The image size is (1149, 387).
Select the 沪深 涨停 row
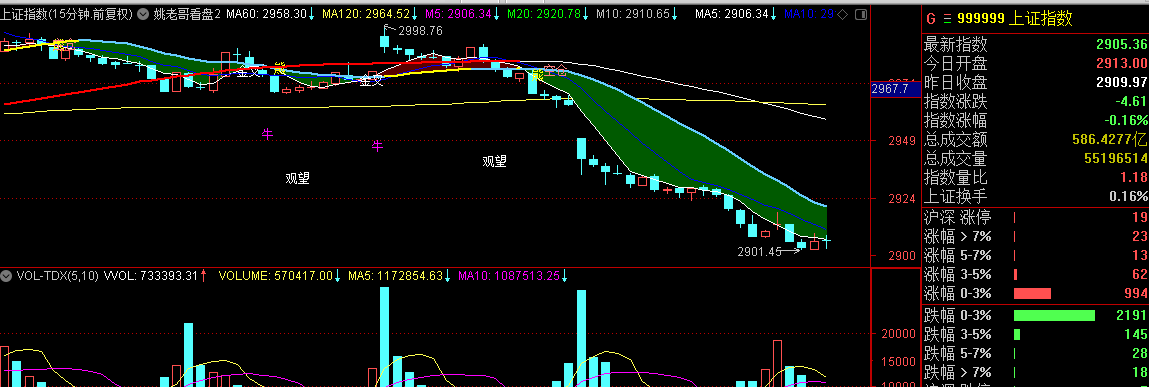[1035, 217]
